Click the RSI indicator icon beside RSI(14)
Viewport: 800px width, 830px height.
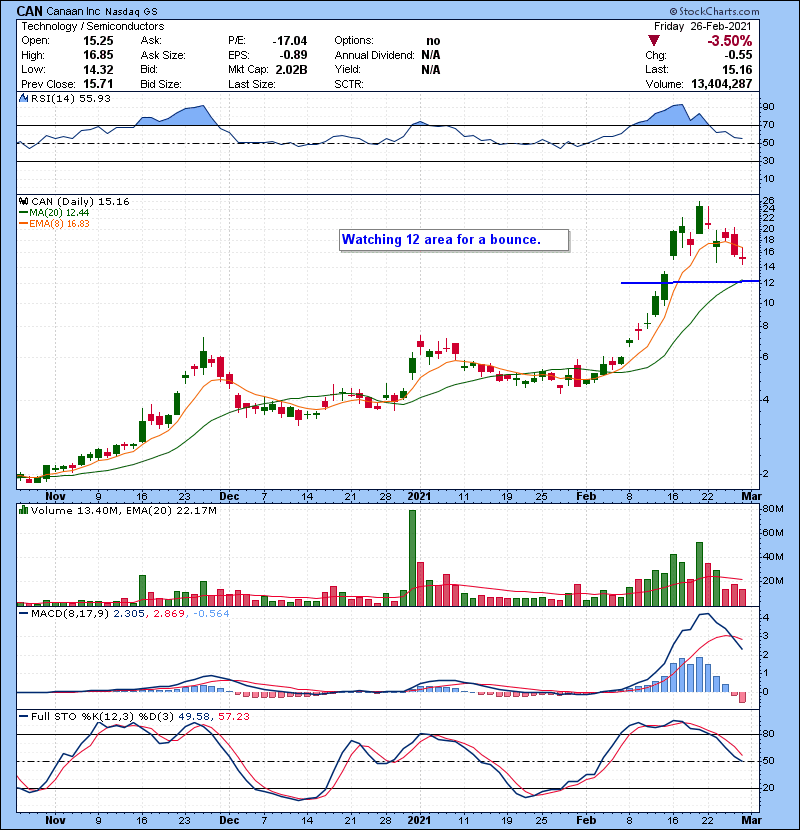pyautogui.click(x=23, y=98)
